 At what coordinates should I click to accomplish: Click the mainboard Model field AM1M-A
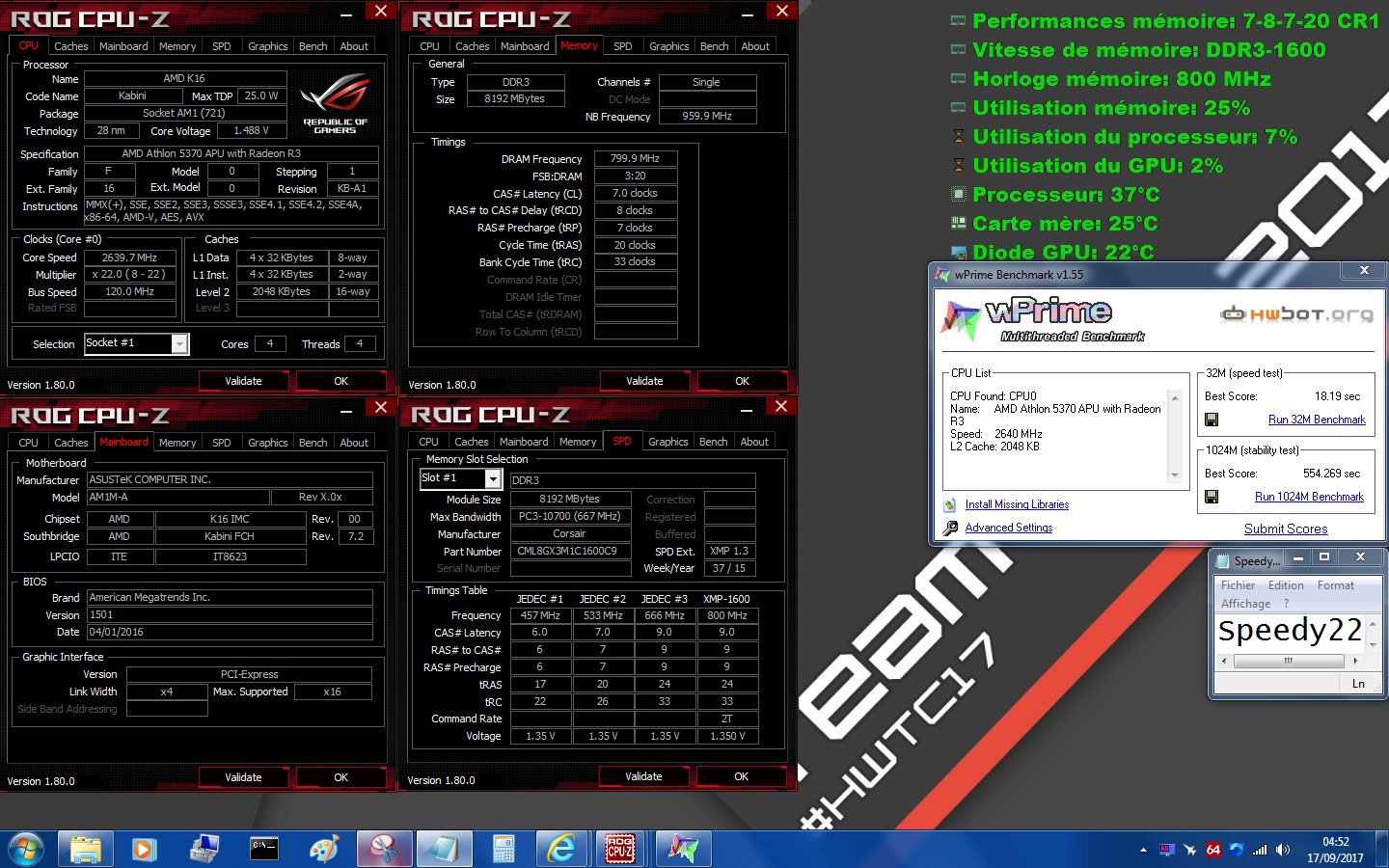click(177, 497)
